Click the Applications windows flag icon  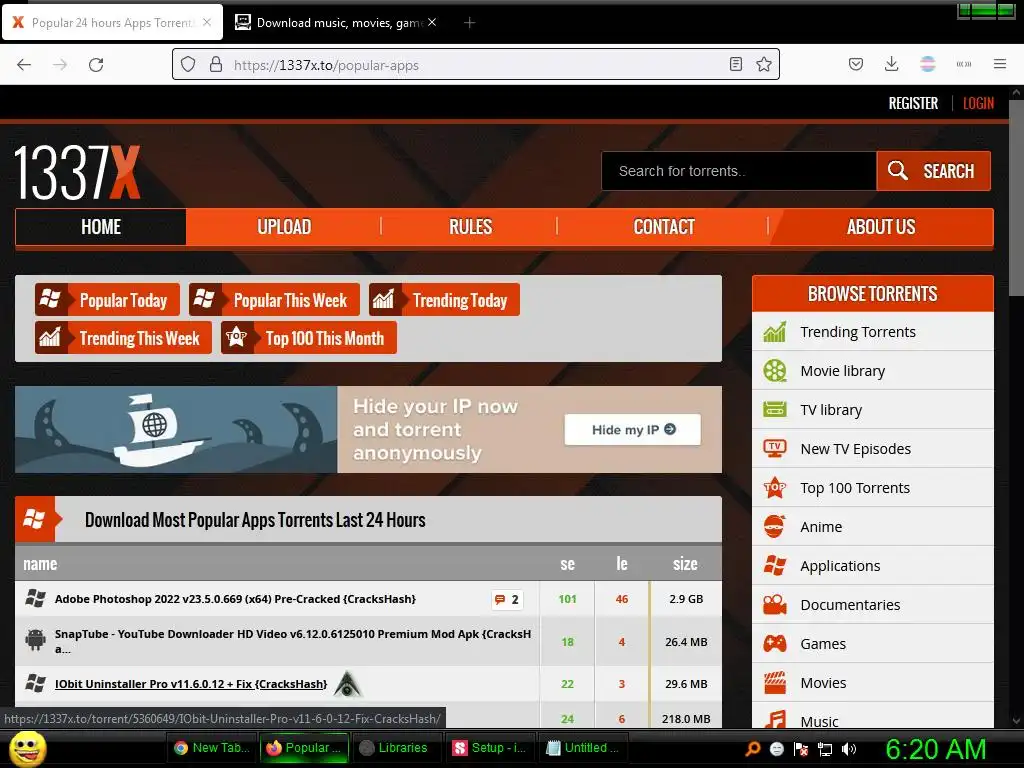coord(775,566)
